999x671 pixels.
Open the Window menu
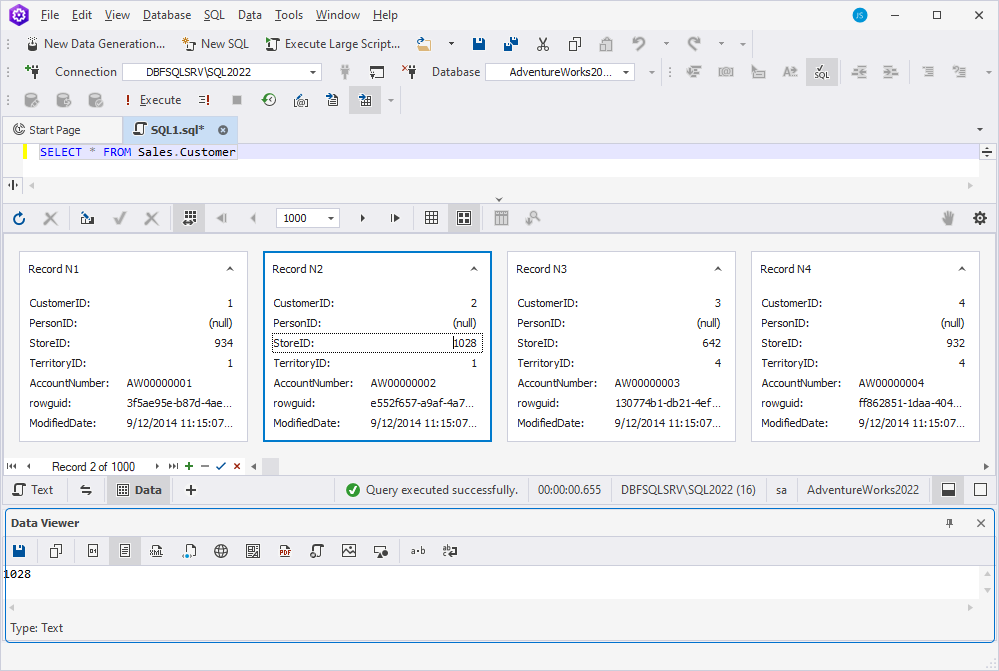click(x=338, y=15)
